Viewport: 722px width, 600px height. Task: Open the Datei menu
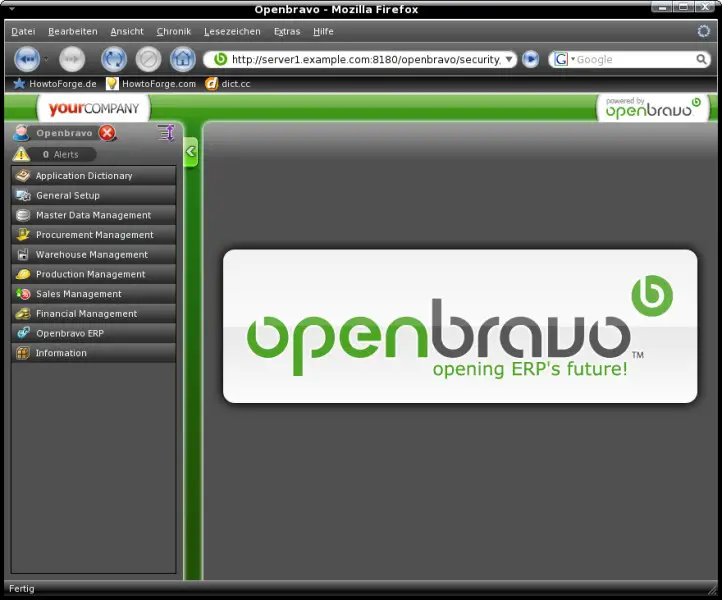(x=23, y=31)
